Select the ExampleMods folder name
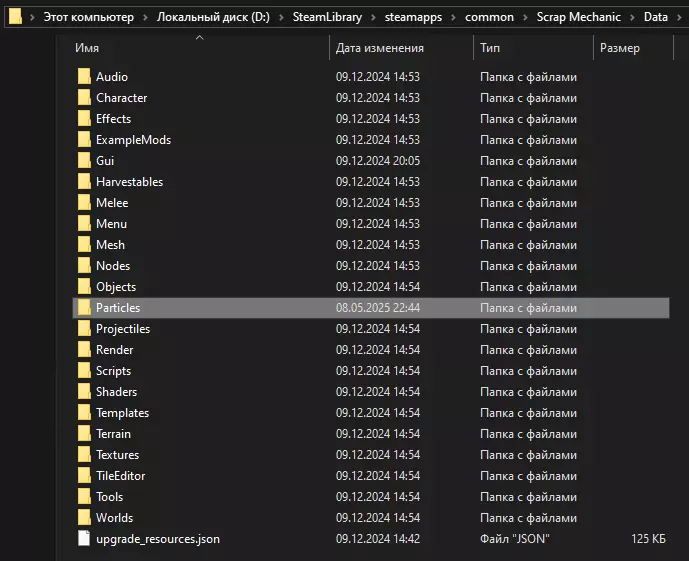The image size is (689, 561). pyautogui.click(x=134, y=140)
